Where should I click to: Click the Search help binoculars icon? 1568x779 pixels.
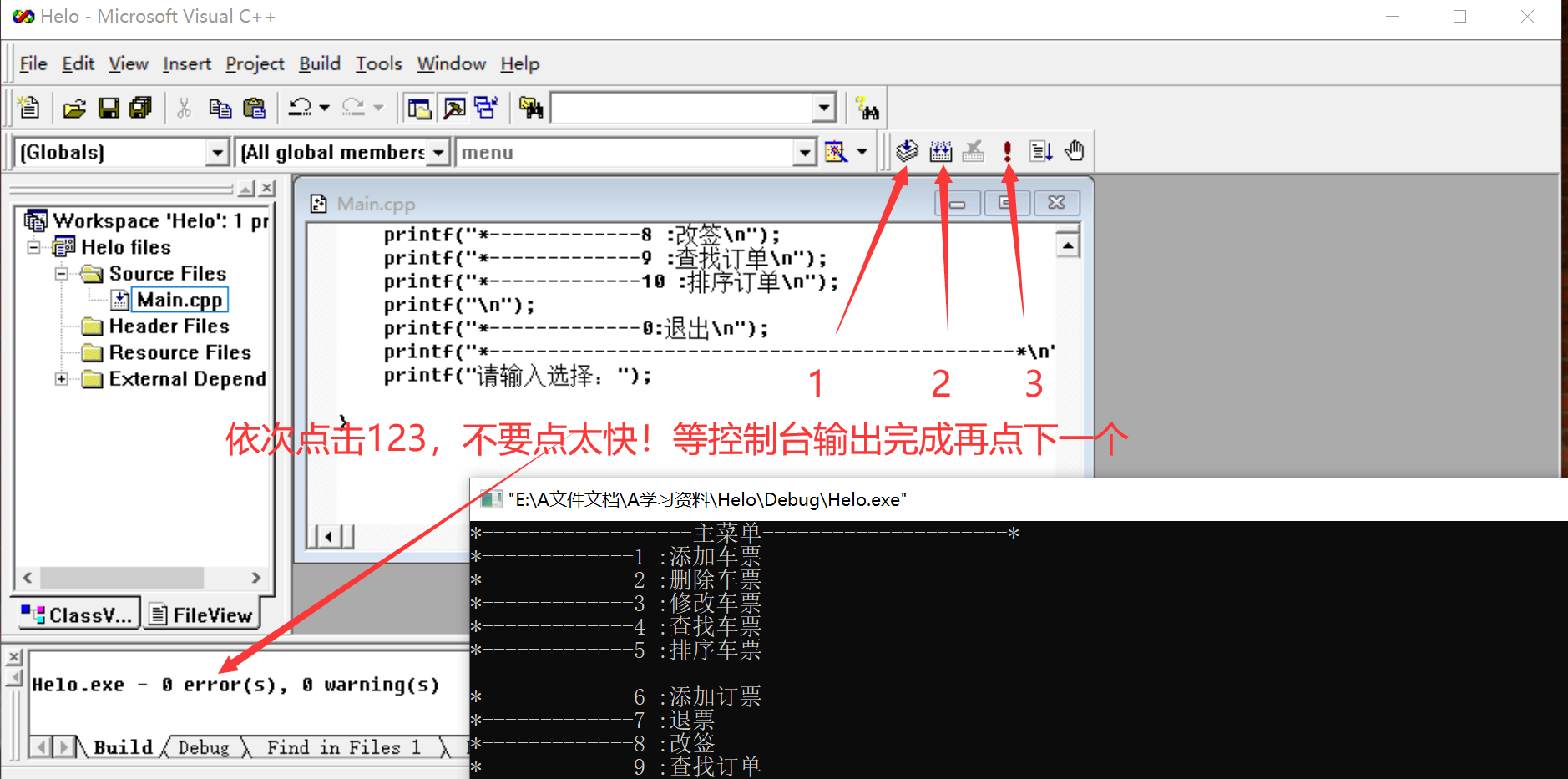point(867,108)
